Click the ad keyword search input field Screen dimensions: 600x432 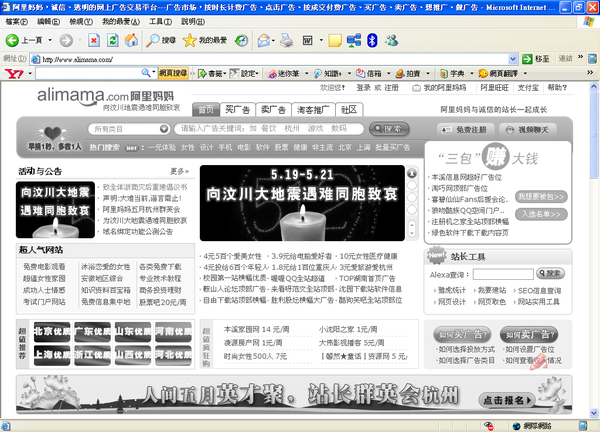click(269, 129)
